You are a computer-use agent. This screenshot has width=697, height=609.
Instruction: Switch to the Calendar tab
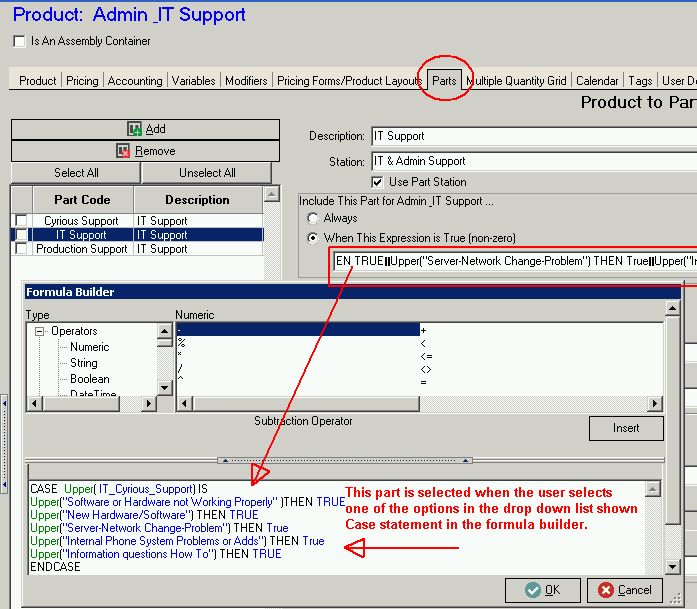pyautogui.click(x=597, y=81)
